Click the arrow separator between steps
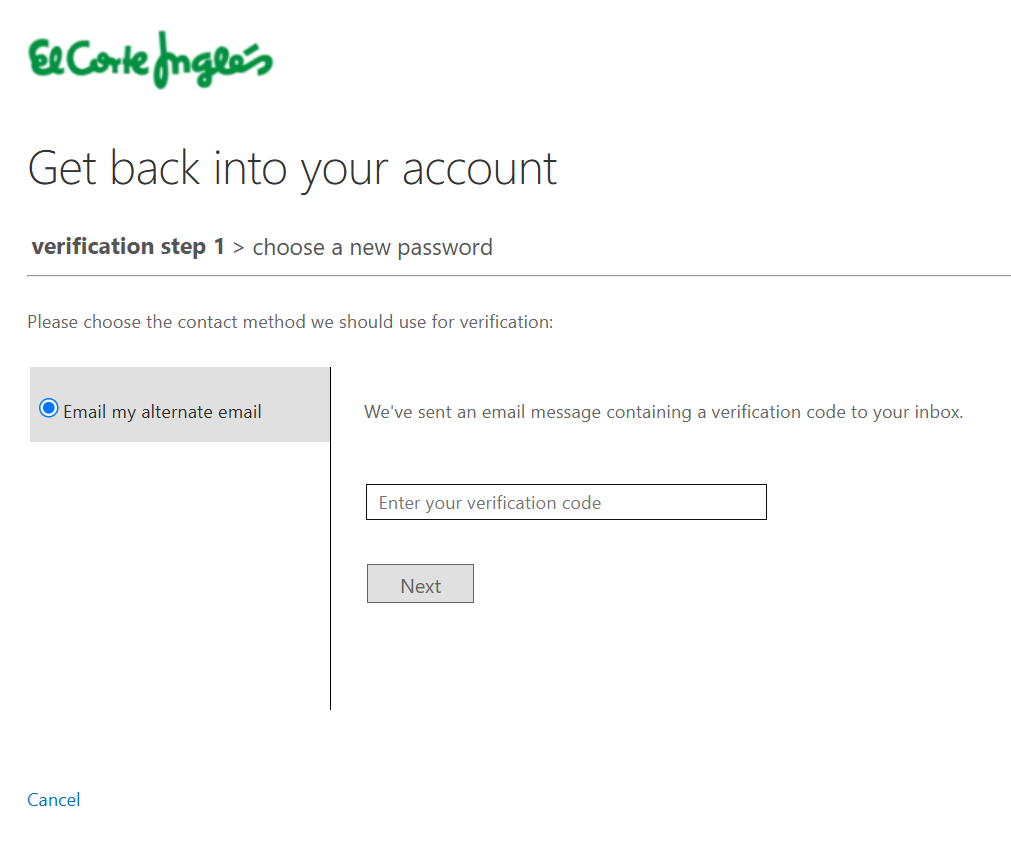 tap(239, 248)
